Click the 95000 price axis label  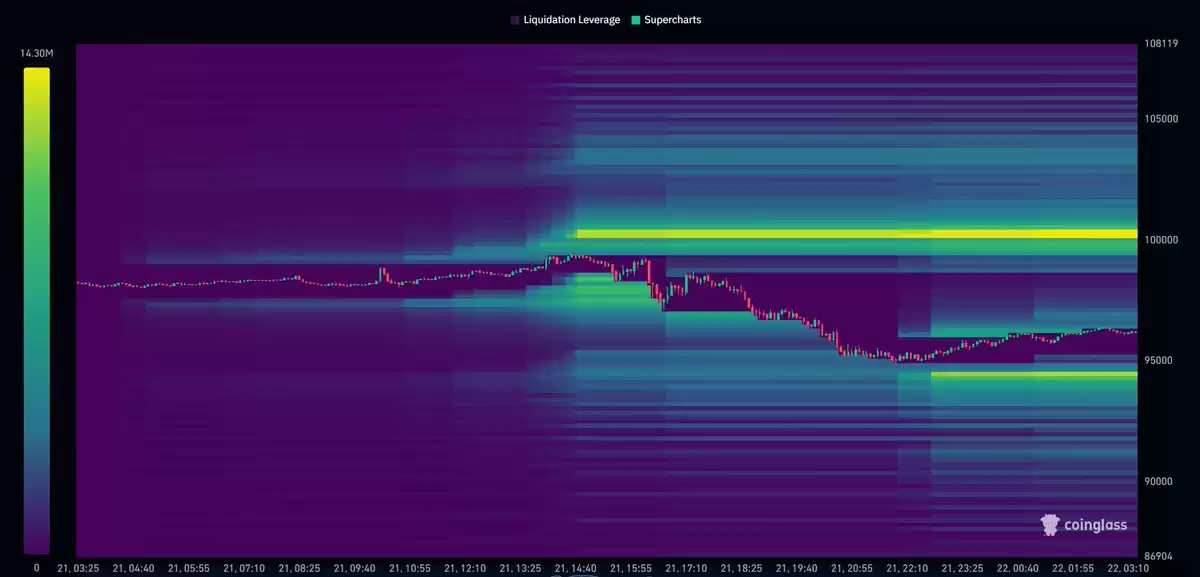(1157, 360)
